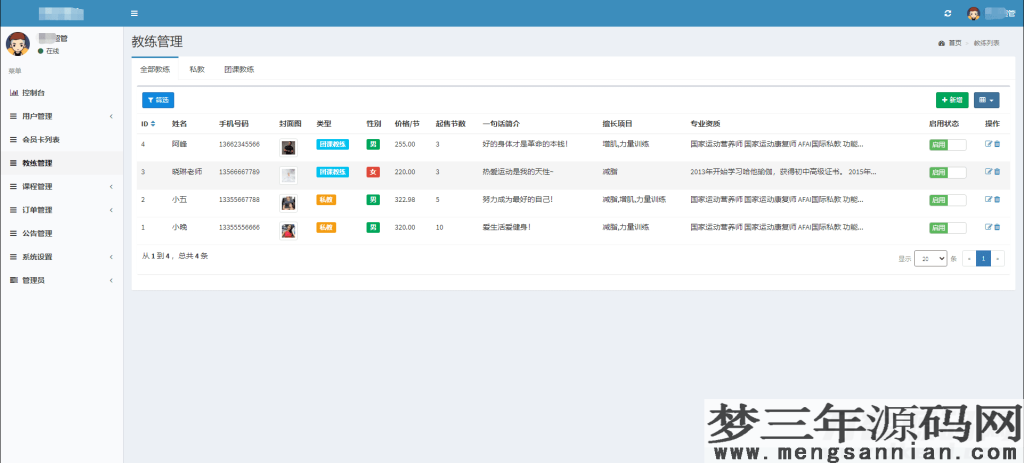The image size is (1024, 463).
Task: Toggle 启用 status switch for 晓琳老师
Action: click(948, 172)
